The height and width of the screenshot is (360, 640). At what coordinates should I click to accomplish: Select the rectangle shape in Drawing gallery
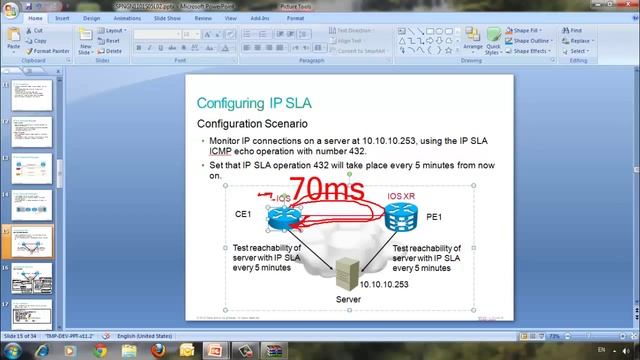pyautogui.click(x=430, y=31)
